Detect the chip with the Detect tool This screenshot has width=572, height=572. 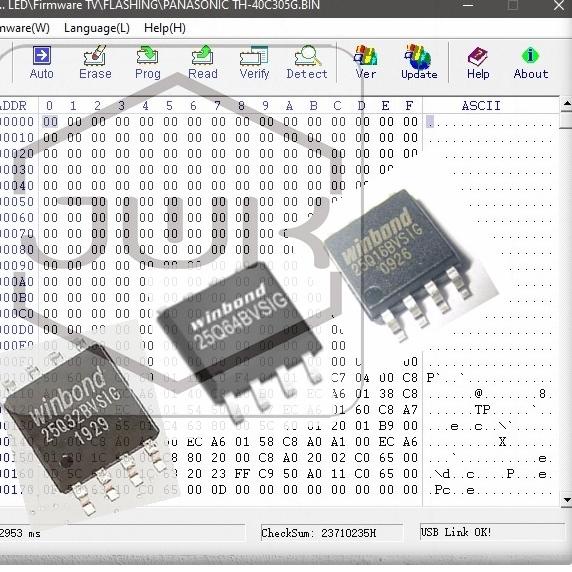(x=307, y=63)
